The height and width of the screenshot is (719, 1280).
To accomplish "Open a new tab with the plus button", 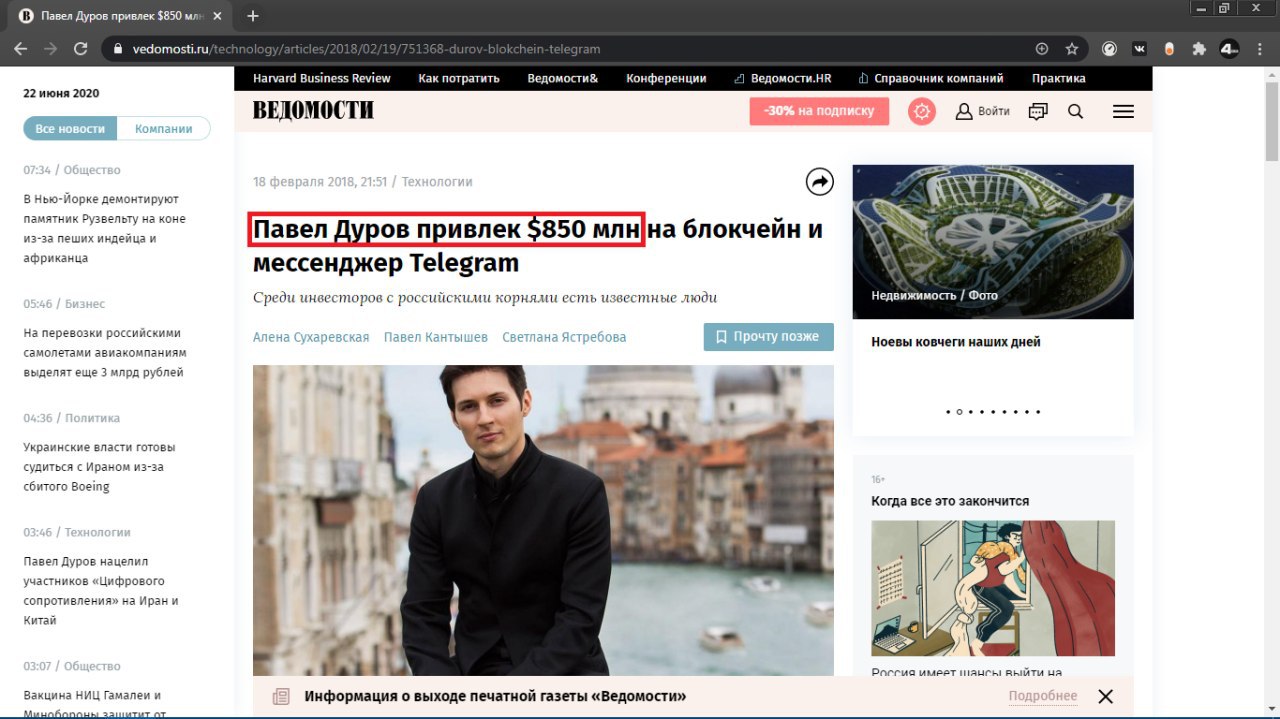I will tap(253, 16).
